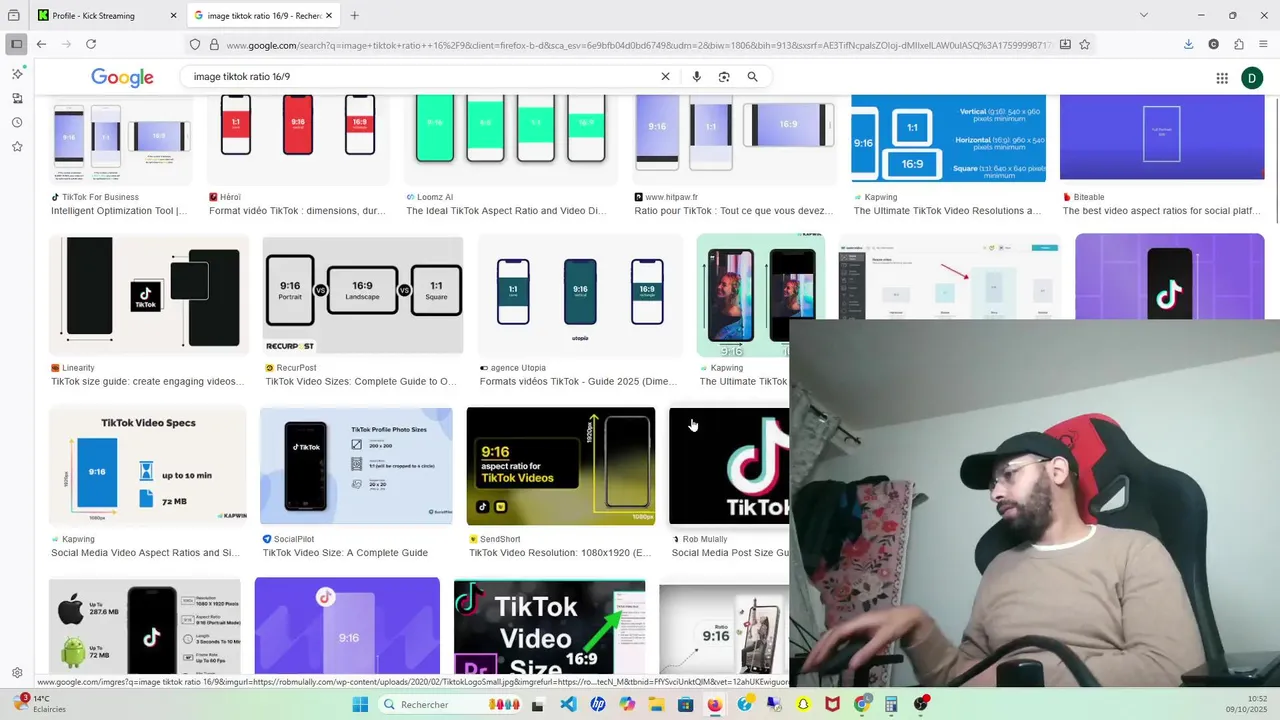Image resolution: width=1280 pixels, height=720 pixels.
Task: Open sidebar bookmarks star icon
Action: click(17, 146)
